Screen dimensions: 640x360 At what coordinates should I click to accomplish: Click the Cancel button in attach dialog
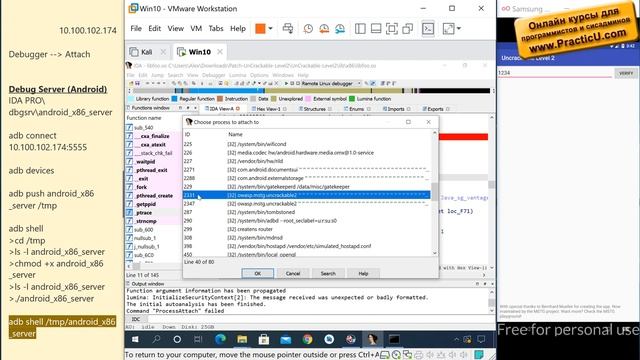(x=293, y=273)
